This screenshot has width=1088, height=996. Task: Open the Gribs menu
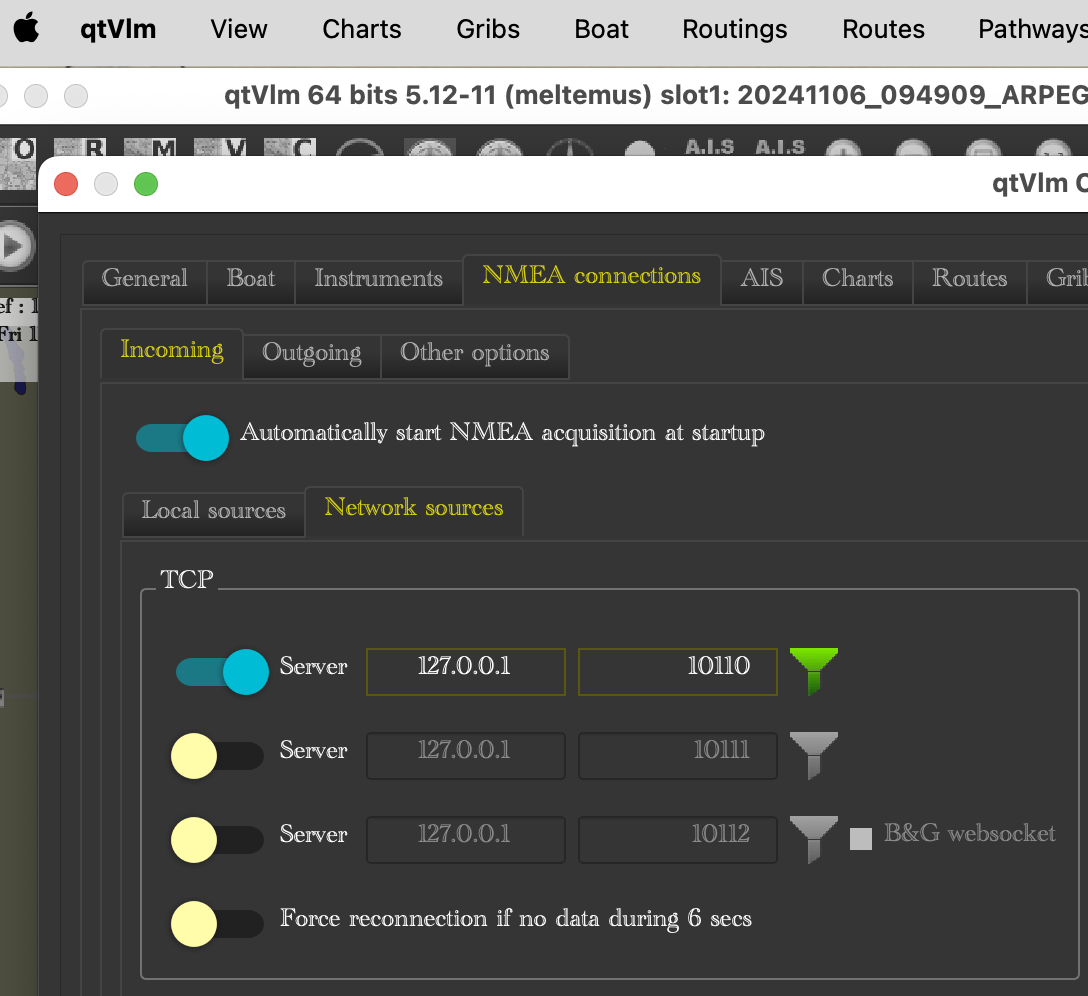[x=488, y=29]
